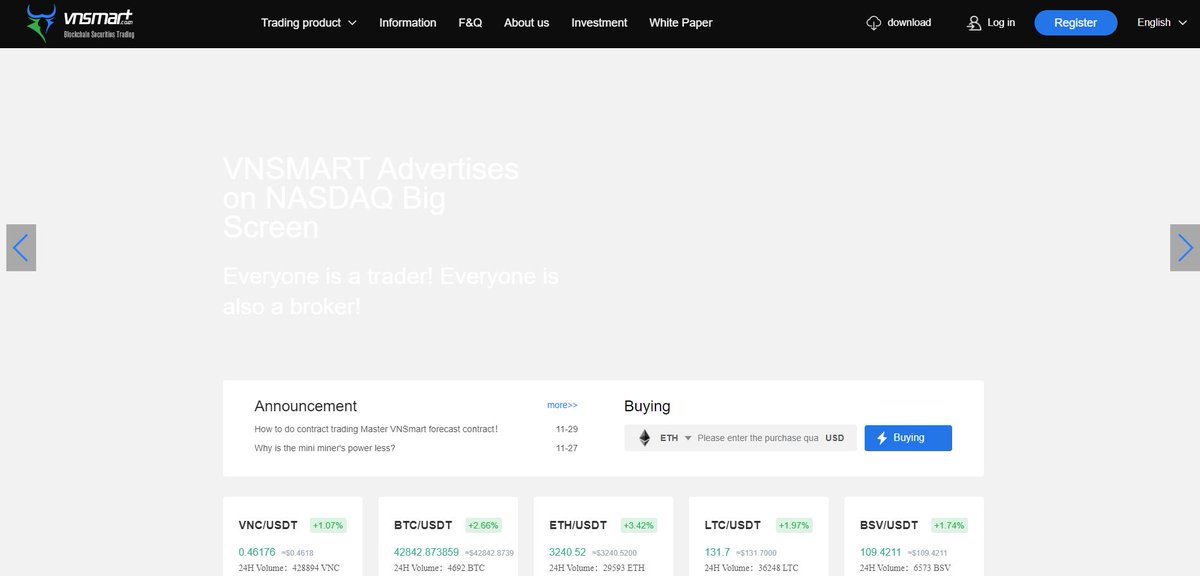Image resolution: width=1200 pixels, height=576 pixels.
Task: Click the +1.74% change badge
Action: (949, 525)
